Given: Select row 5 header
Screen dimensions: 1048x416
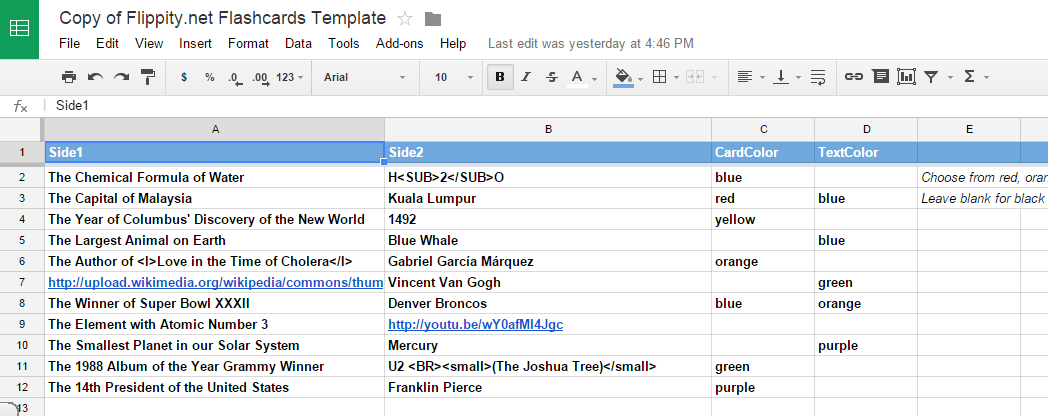Looking at the screenshot, I should click(x=21, y=240).
